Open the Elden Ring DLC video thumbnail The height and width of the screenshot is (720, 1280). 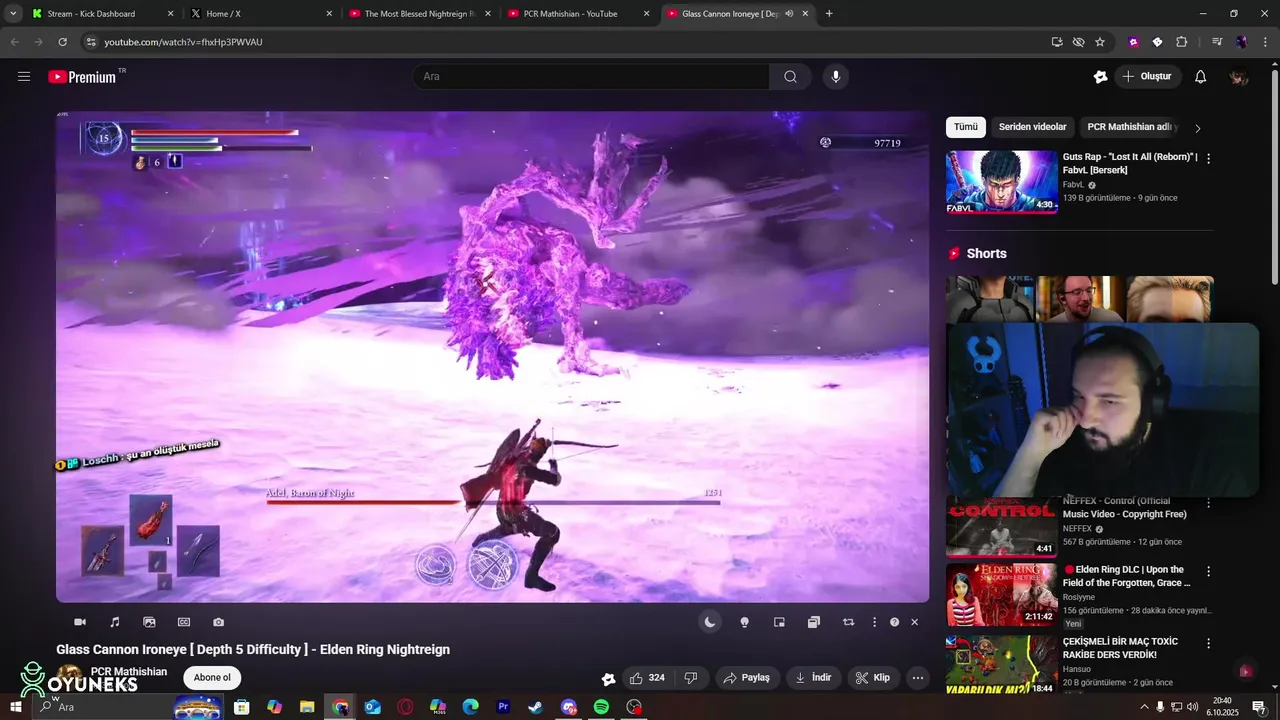tap(1002, 595)
